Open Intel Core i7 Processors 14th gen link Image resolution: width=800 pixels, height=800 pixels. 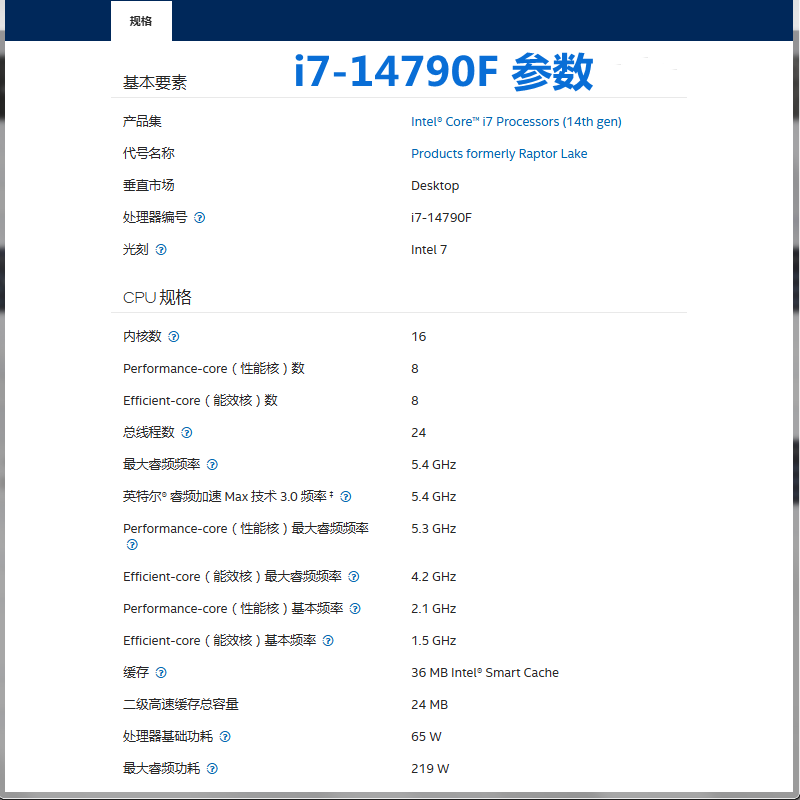click(516, 121)
